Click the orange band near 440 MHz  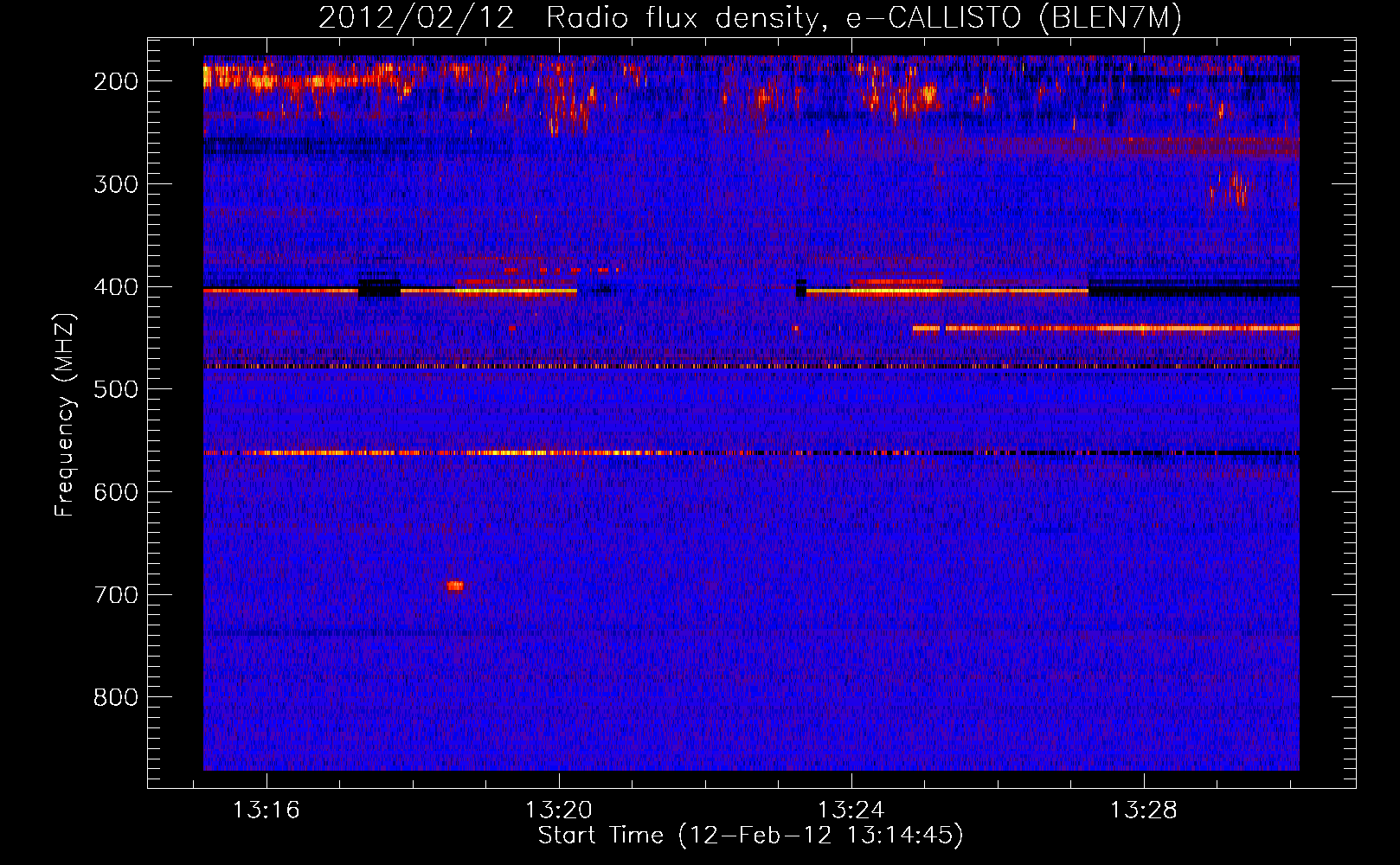1106,329
